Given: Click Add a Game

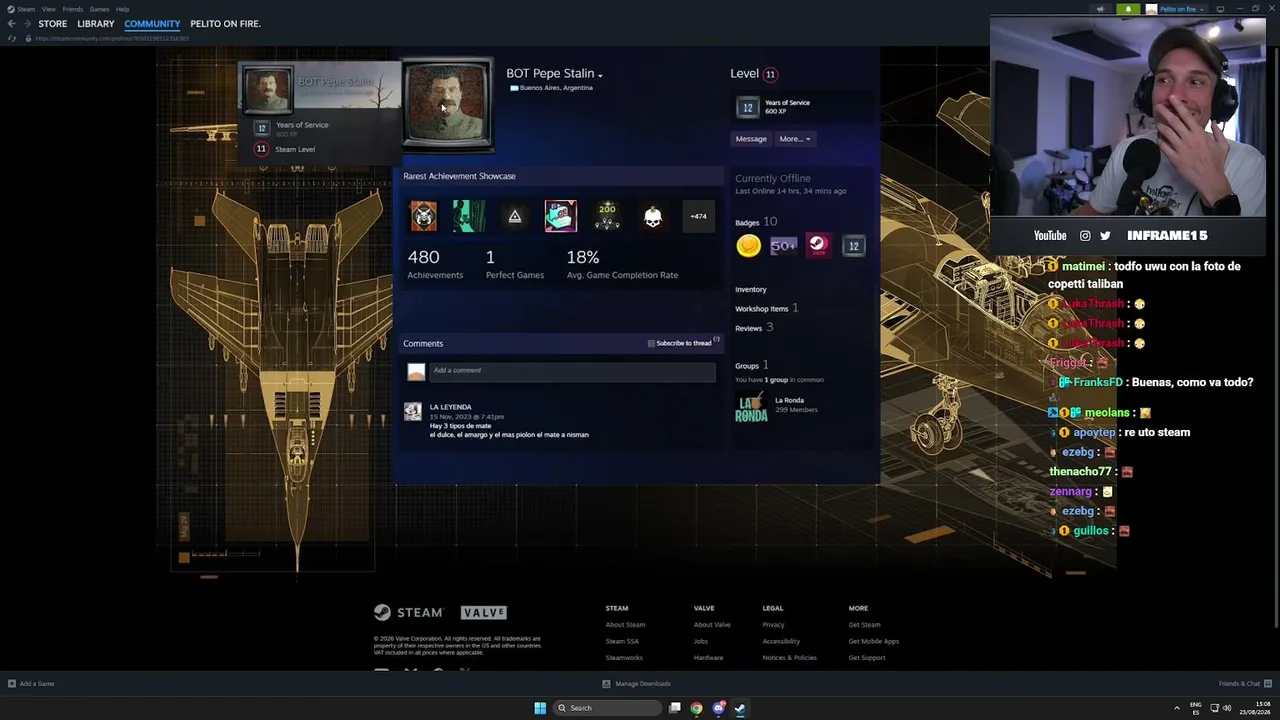Looking at the screenshot, I should click(x=31, y=684).
